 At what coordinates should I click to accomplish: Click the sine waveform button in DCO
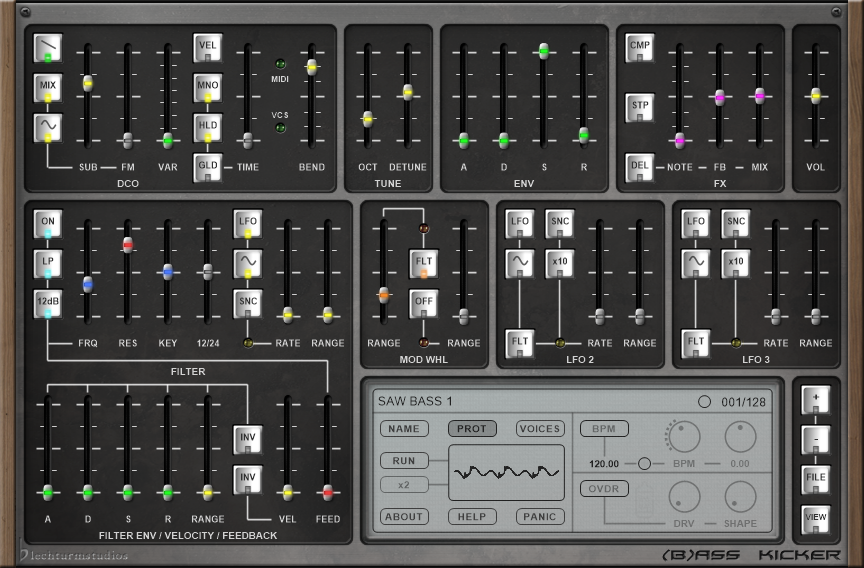pos(47,128)
